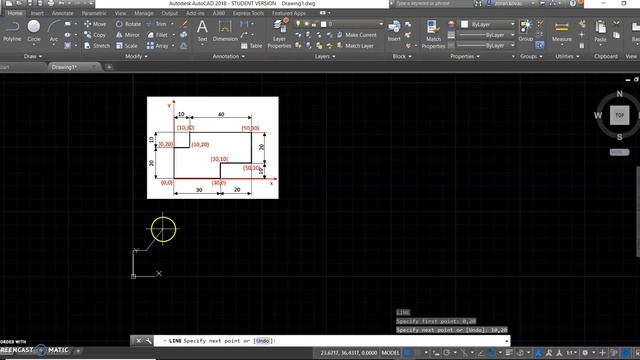Select the Circle draw tool
Screen dimensions: 640x360
[x=34, y=31]
